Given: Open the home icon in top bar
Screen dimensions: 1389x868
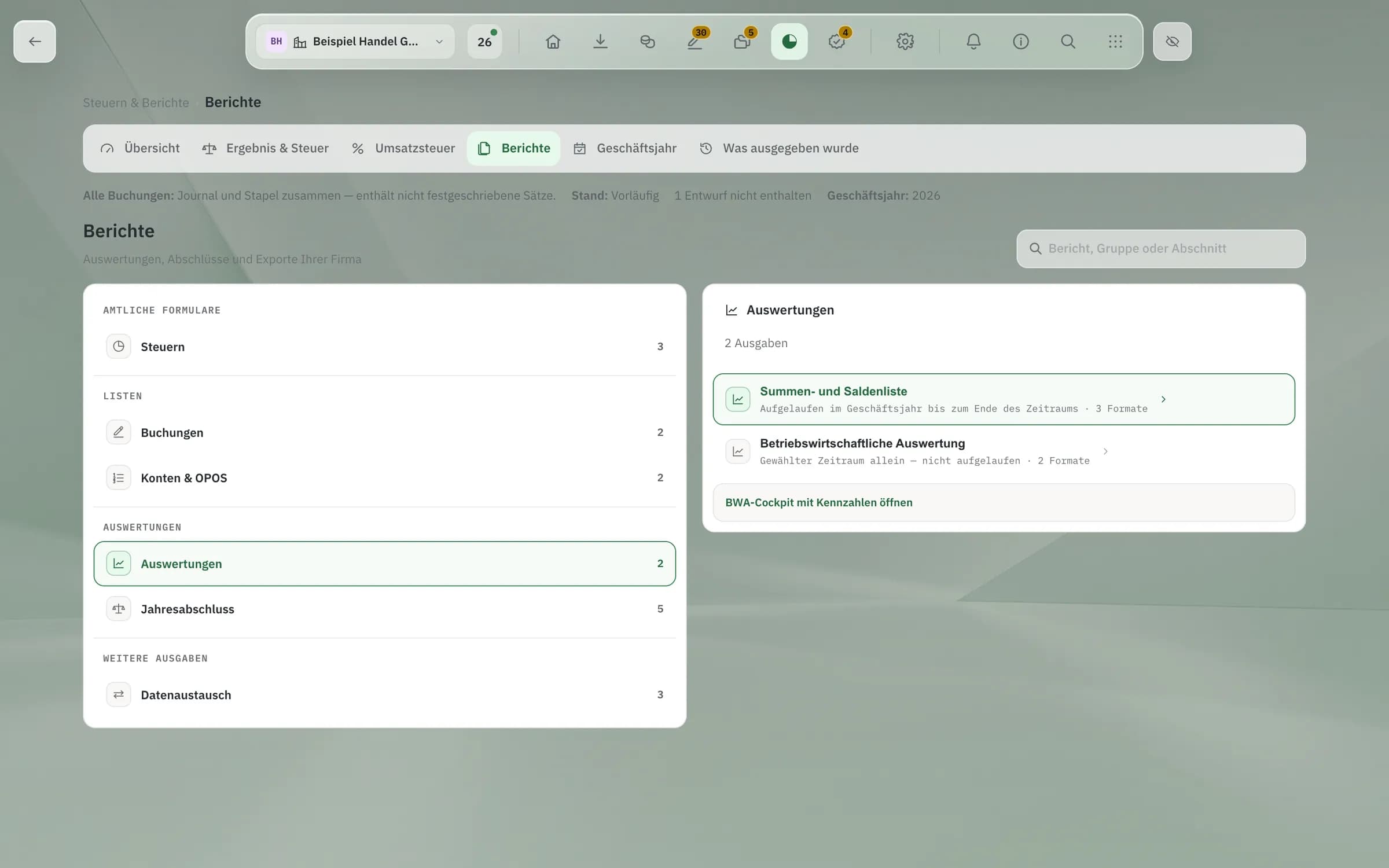Looking at the screenshot, I should tap(553, 42).
